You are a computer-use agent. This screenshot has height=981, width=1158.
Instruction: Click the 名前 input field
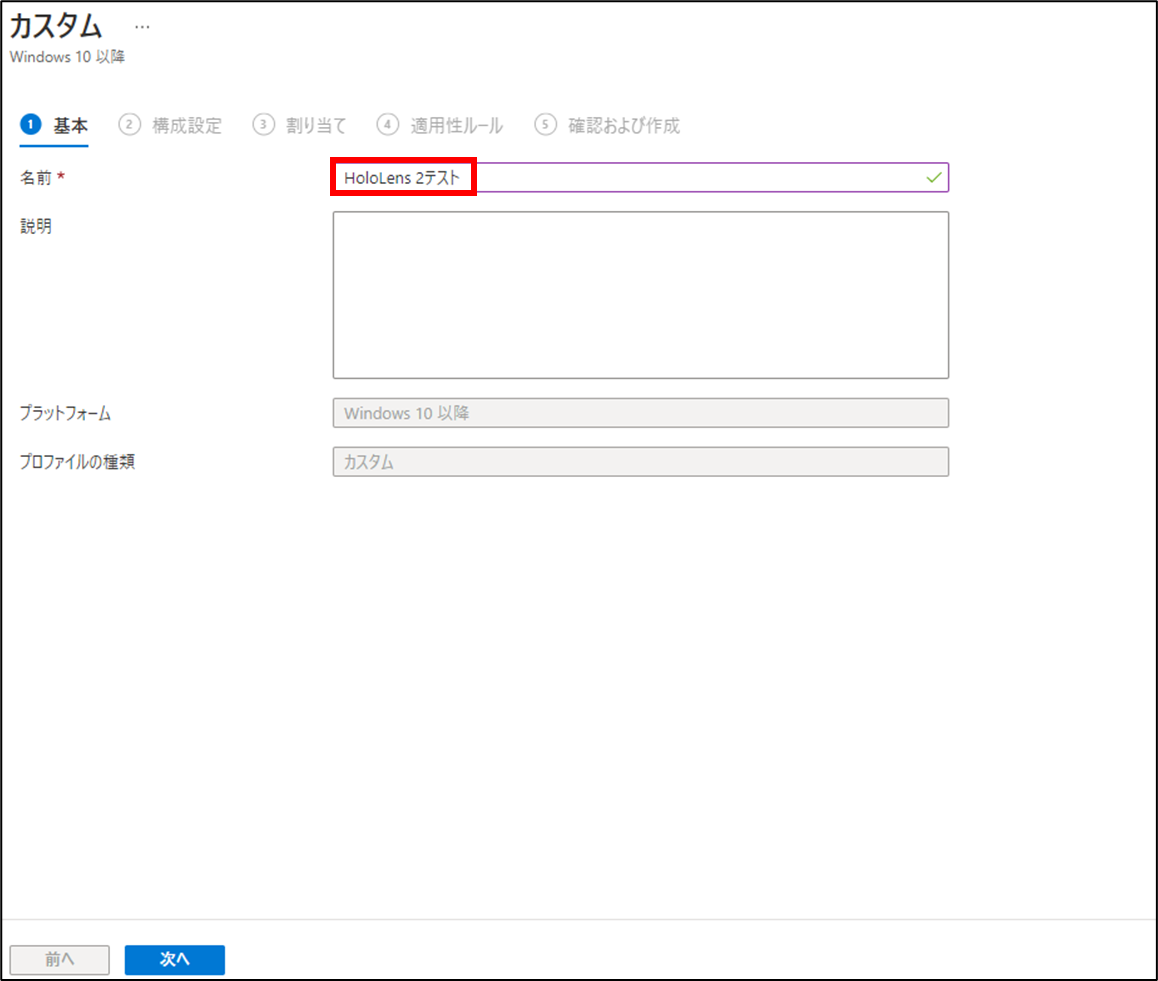(640, 177)
